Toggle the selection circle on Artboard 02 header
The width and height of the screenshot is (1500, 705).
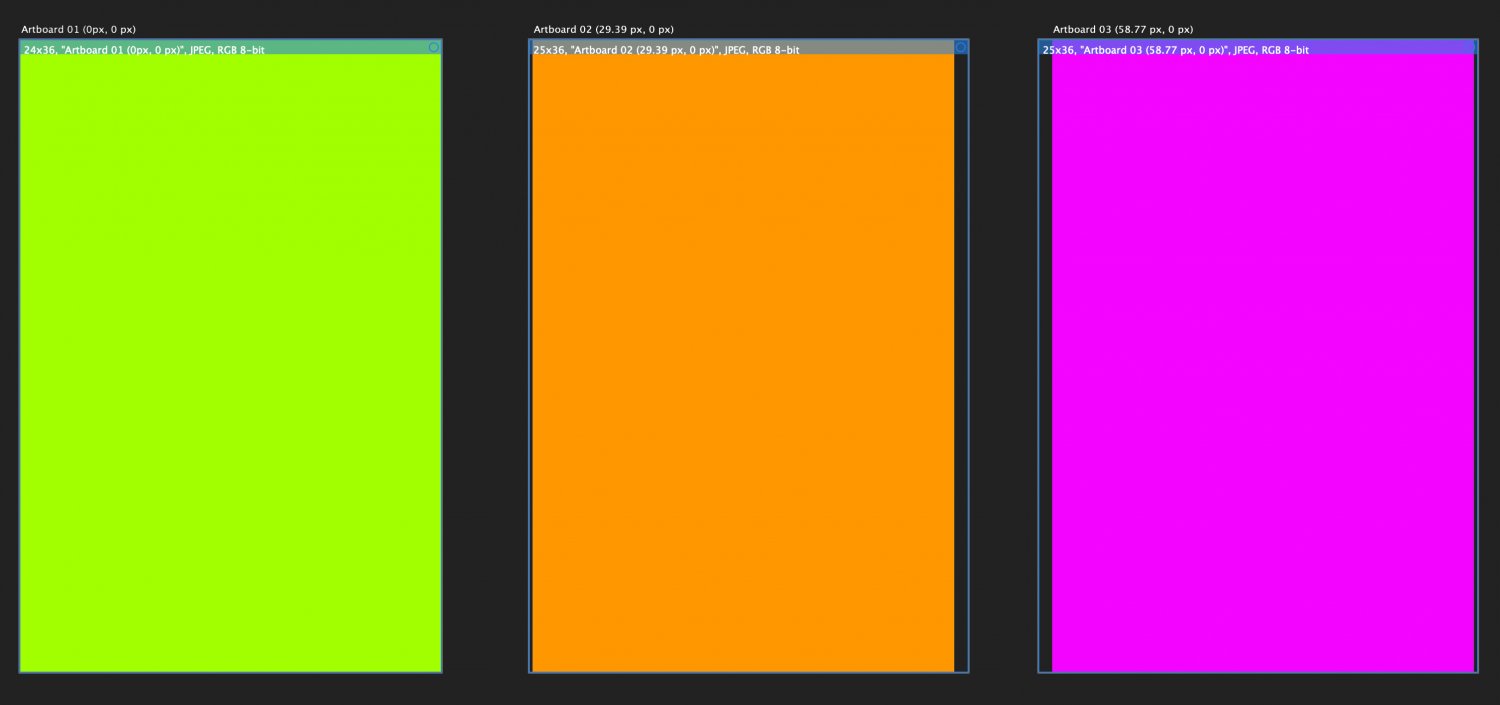[961, 47]
